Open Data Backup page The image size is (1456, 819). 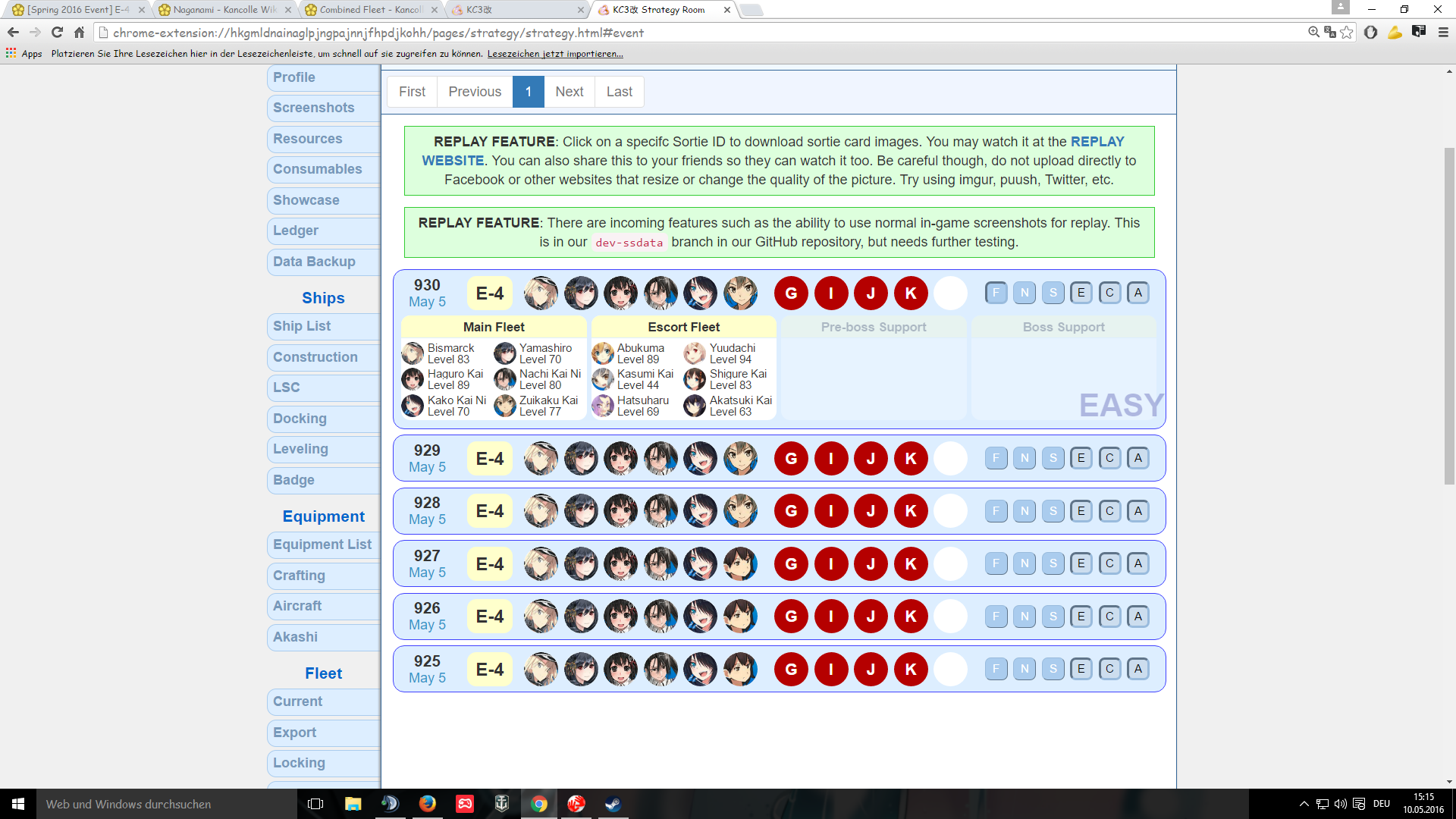coord(324,262)
